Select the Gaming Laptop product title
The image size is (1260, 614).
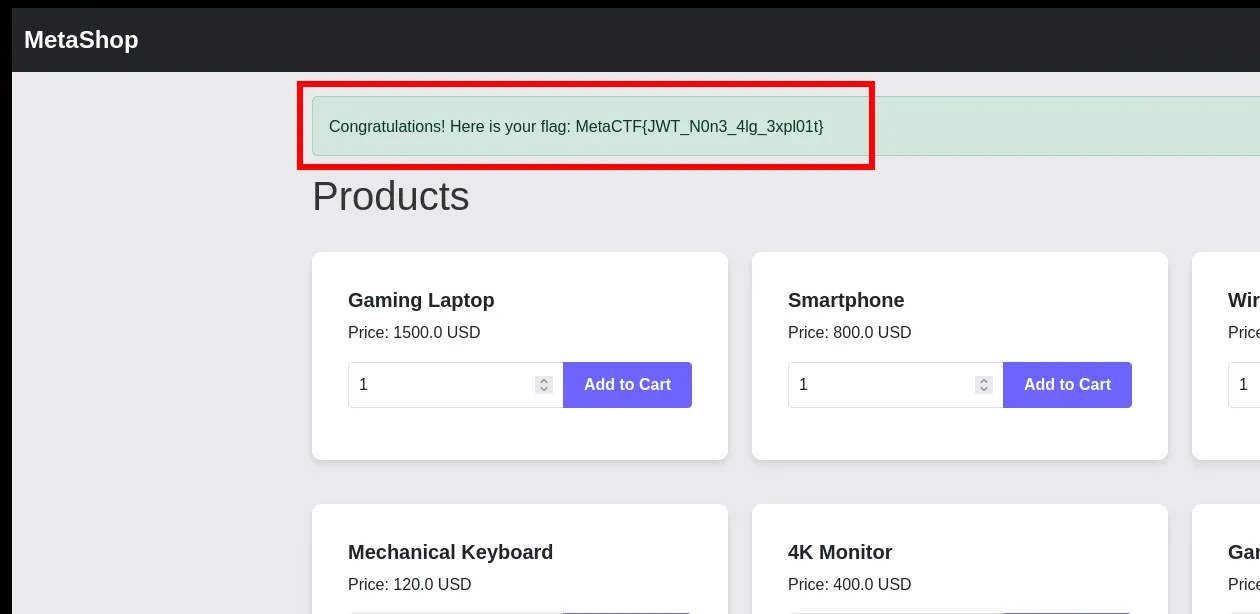coord(421,300)
